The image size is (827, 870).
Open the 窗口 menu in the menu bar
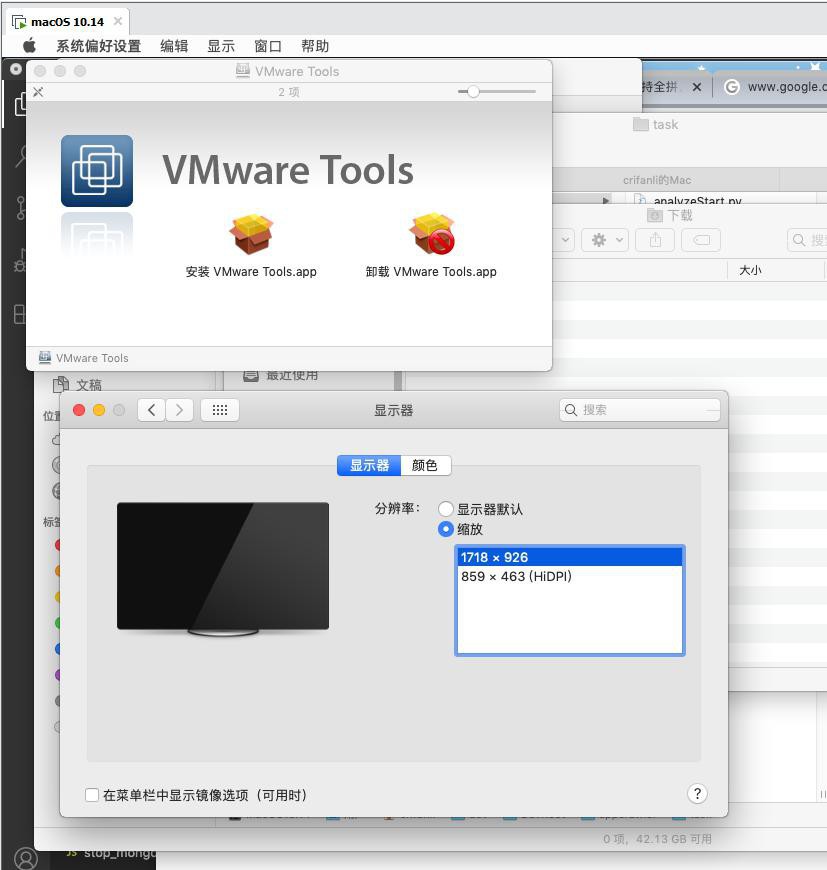point(268,46)
